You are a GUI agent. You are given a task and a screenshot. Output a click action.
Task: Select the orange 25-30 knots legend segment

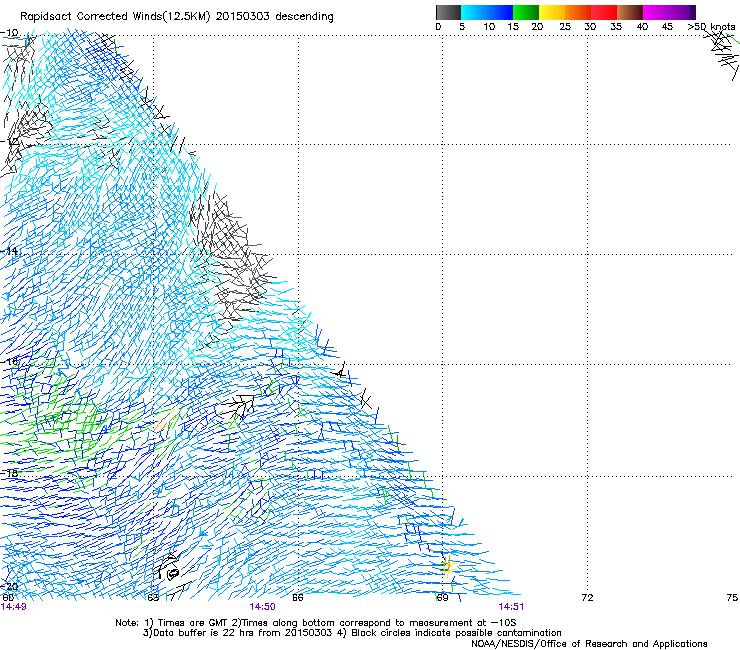578,12
